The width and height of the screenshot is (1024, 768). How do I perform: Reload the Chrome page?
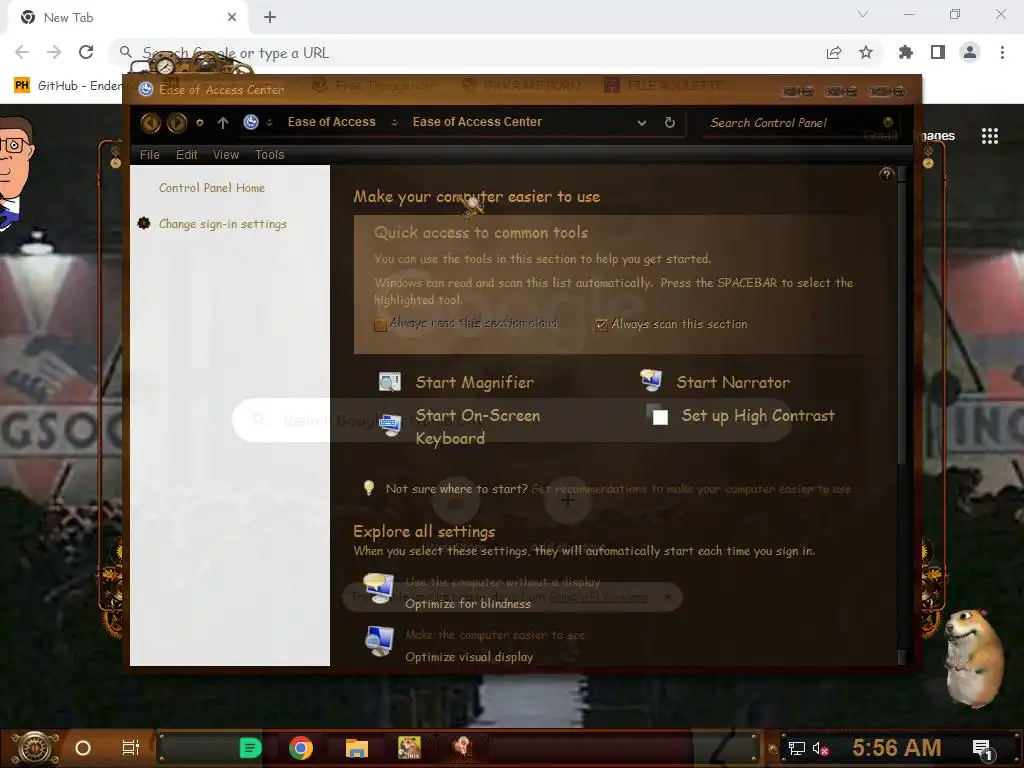86,52
